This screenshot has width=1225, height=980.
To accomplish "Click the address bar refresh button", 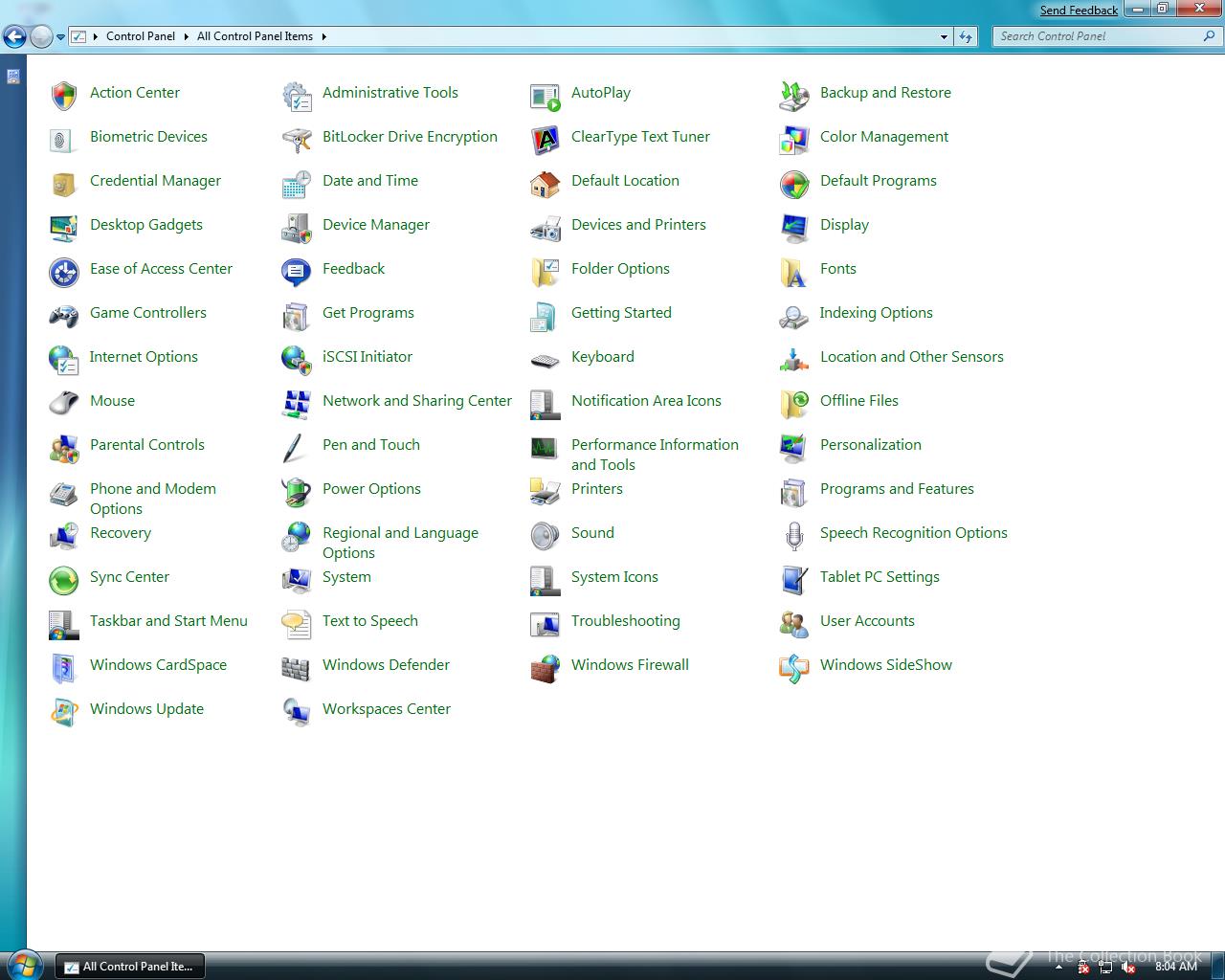I will coord(965,36).
